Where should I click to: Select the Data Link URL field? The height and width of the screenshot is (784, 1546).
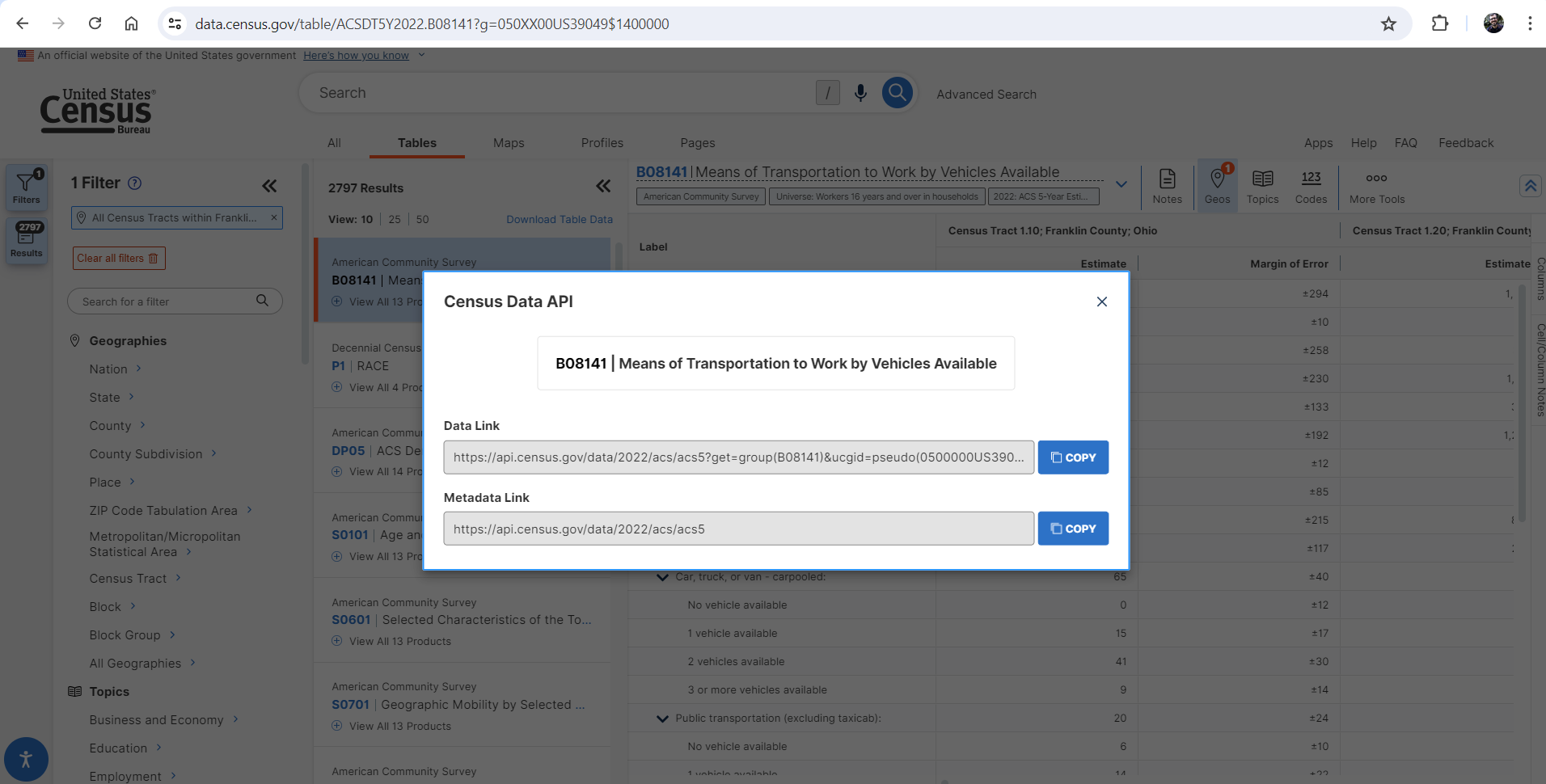(738, 457)
